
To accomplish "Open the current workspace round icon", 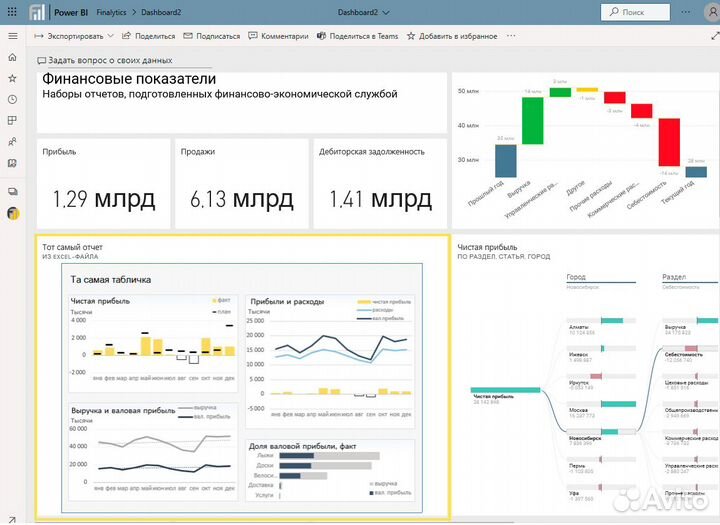I will 13,213.
